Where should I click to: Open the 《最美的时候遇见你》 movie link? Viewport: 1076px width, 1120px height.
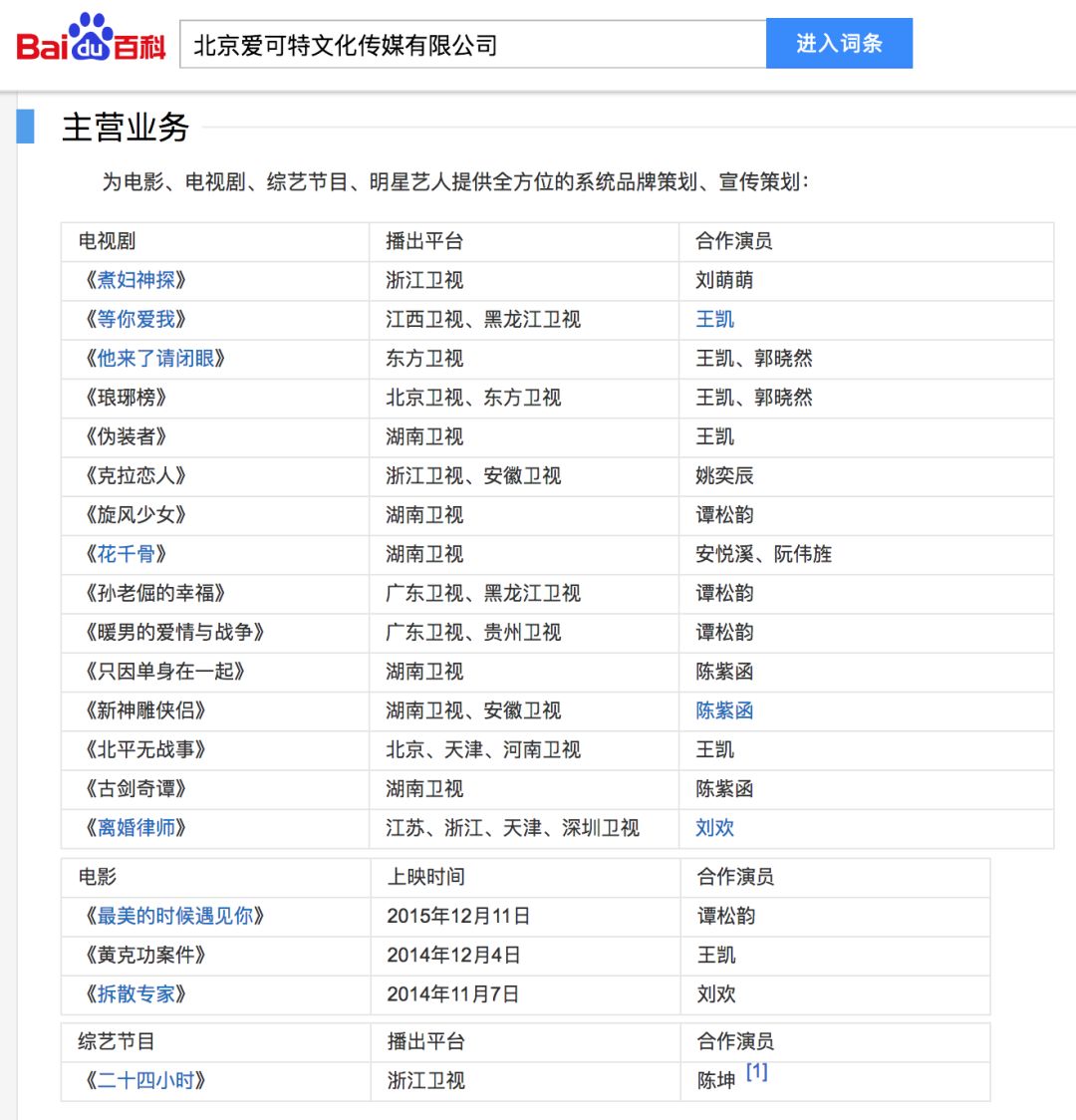click(174, 915)
